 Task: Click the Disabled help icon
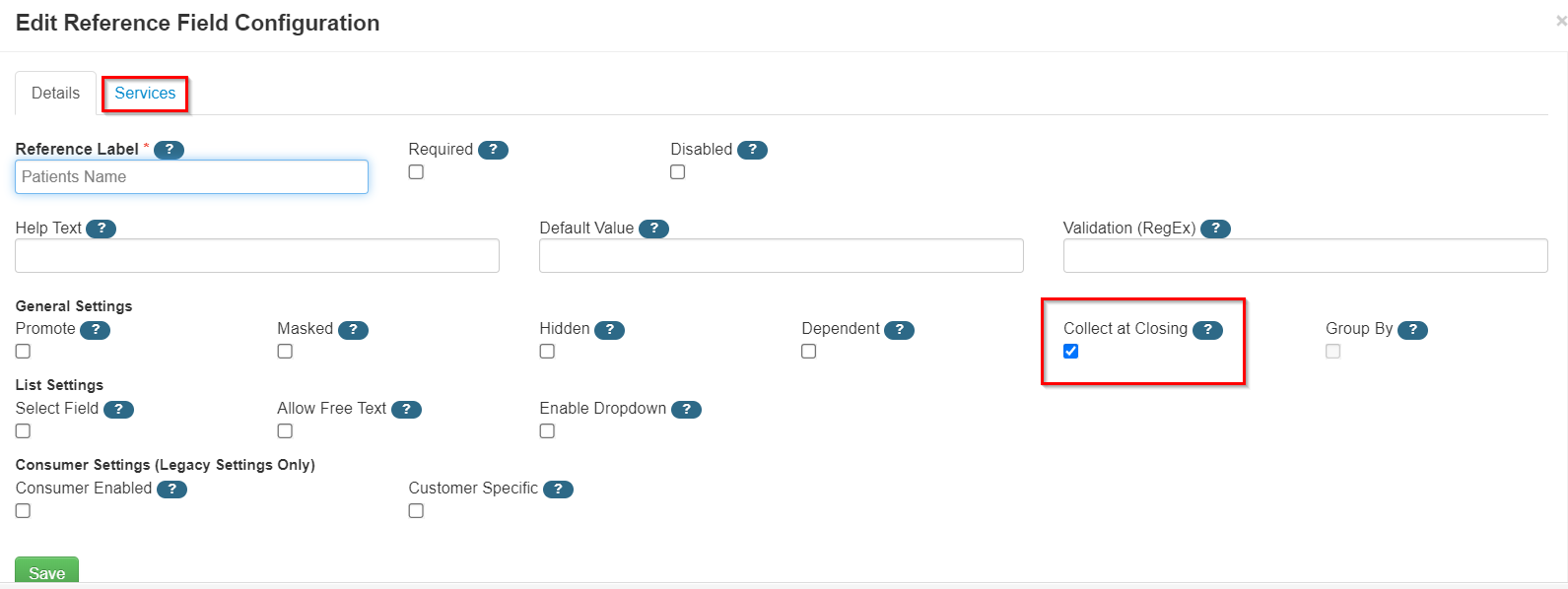[x=752, y=150]
